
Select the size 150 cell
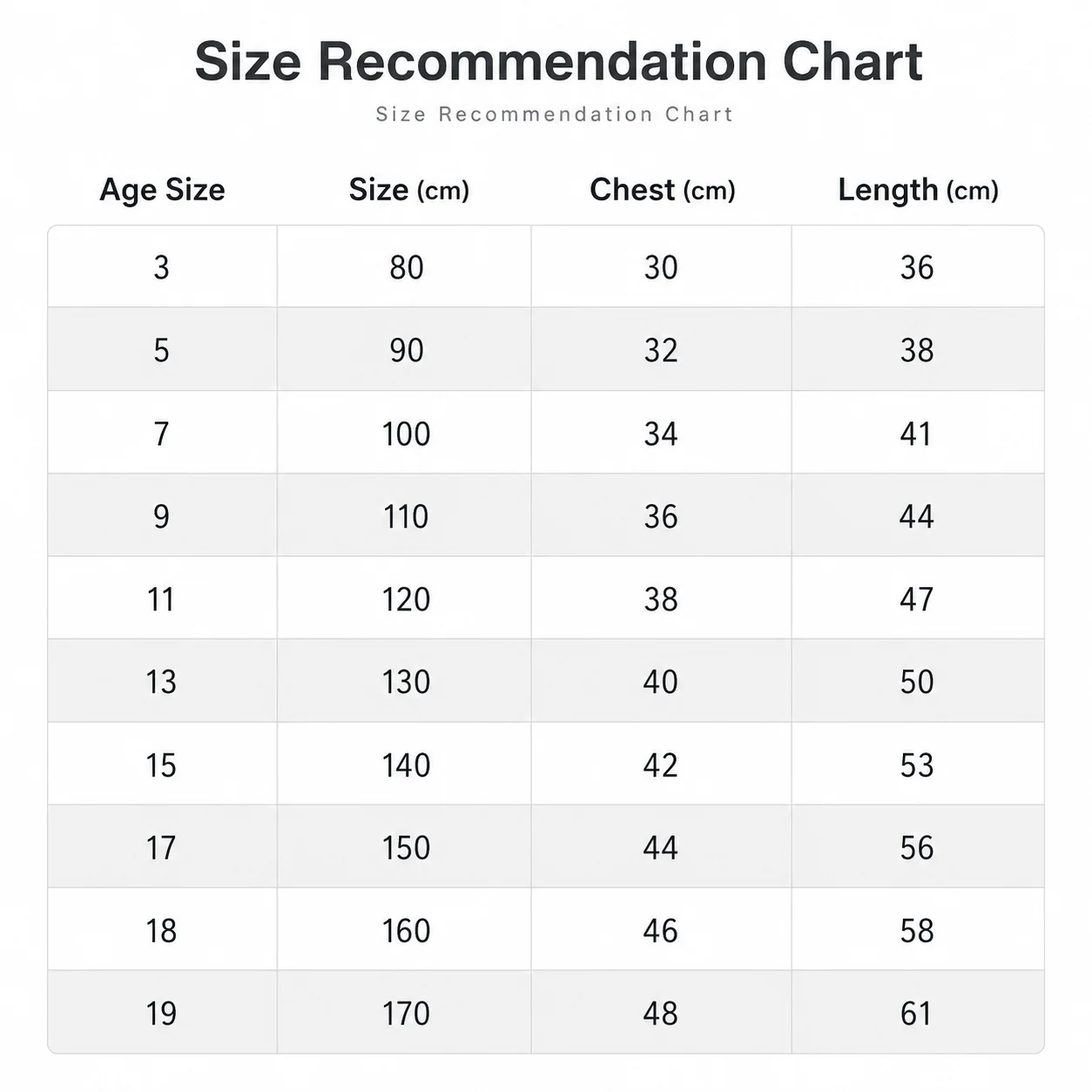pyautogui.click(x=404, y=846)
